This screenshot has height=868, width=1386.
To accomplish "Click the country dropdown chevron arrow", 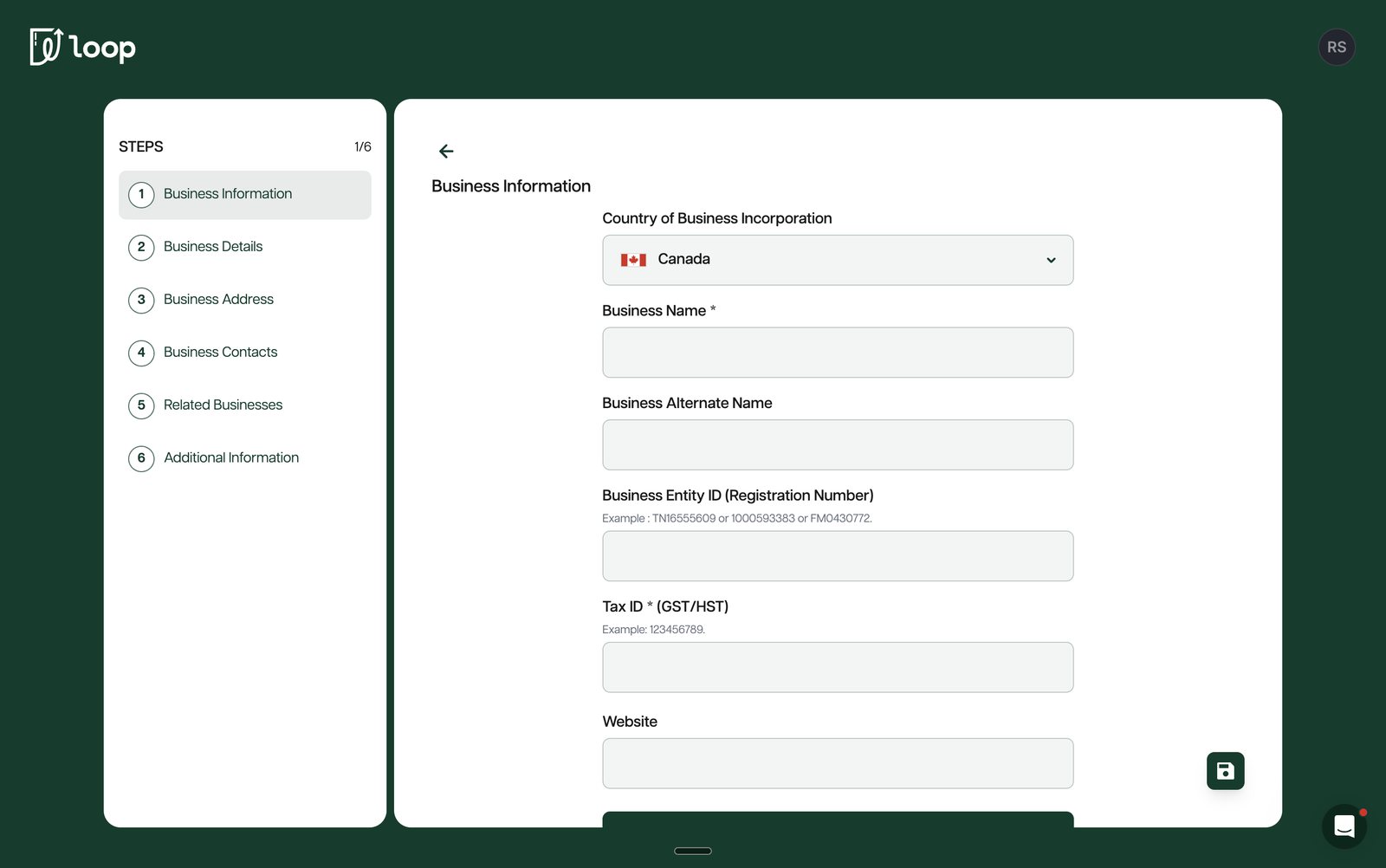I will coord(1051,260).
